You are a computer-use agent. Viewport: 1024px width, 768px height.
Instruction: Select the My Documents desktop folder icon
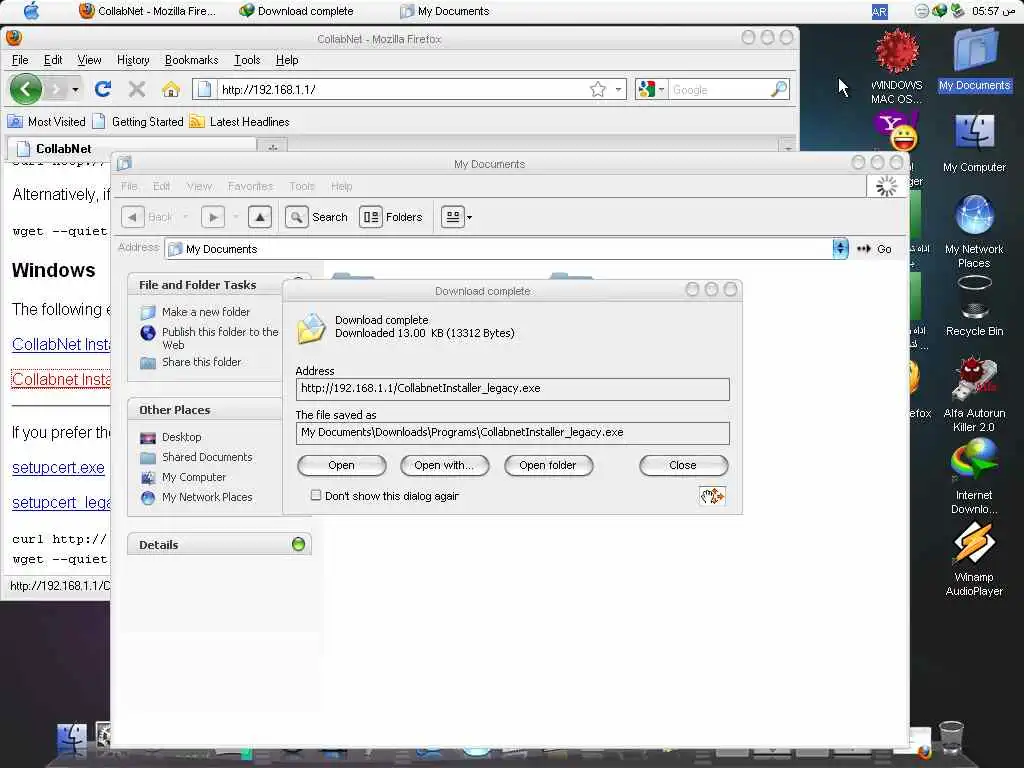pos(974,60)
